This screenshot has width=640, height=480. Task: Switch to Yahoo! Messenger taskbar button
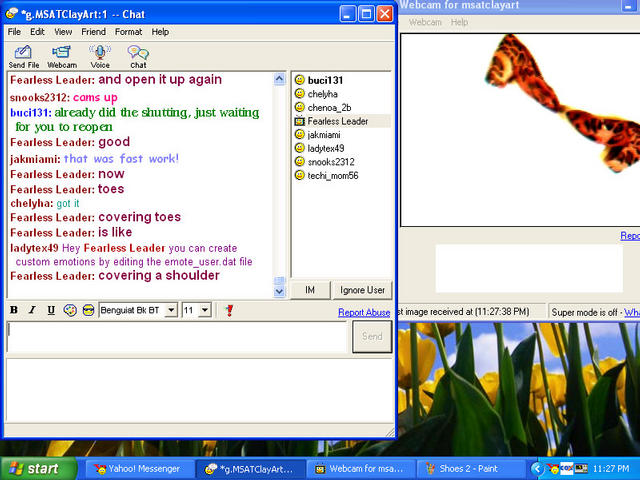pyautogui.click(x=138, y=469)
